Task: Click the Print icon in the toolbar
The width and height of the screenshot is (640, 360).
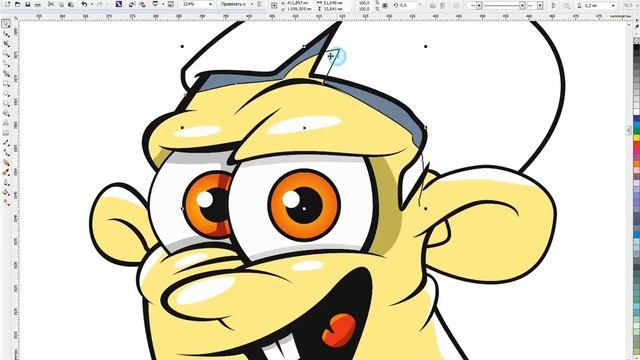Action: click(37, 4)
